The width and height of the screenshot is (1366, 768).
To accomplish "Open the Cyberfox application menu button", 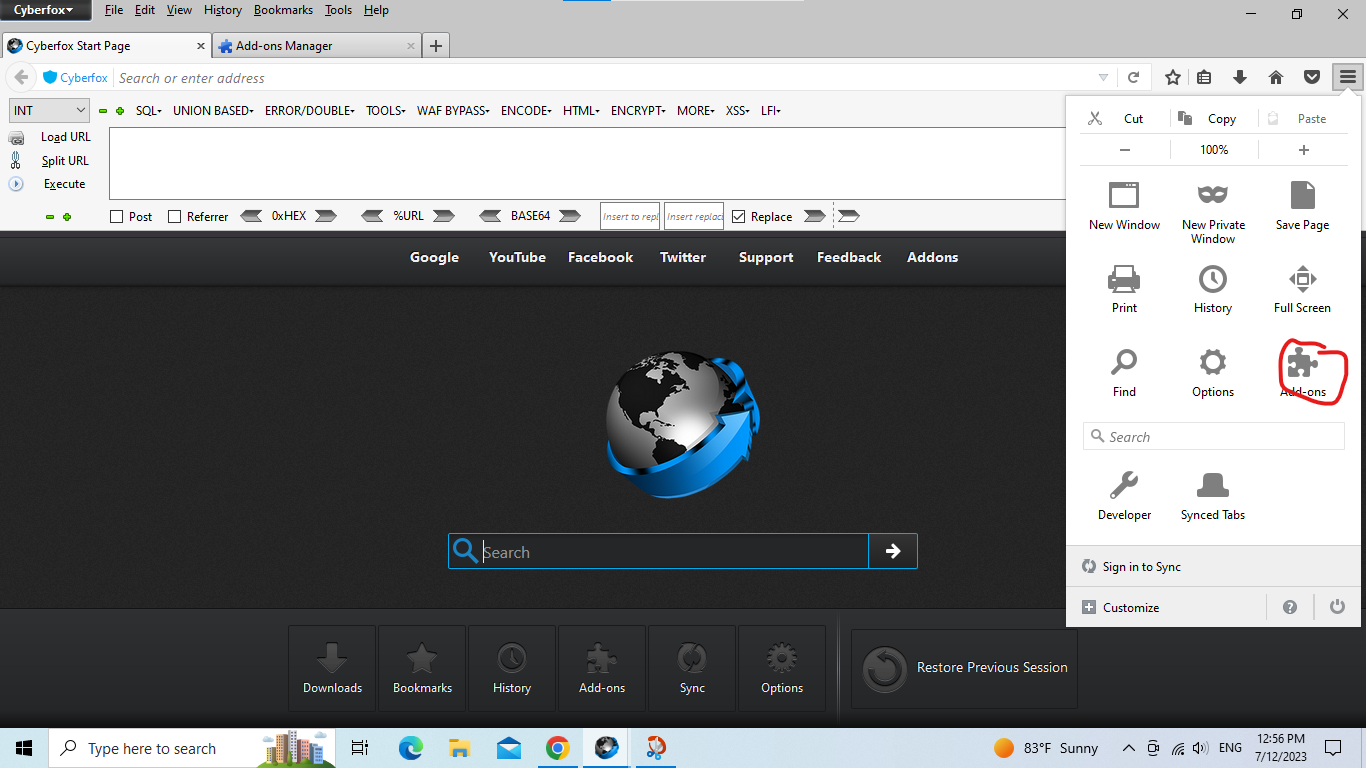I will [x=46, y=10].
